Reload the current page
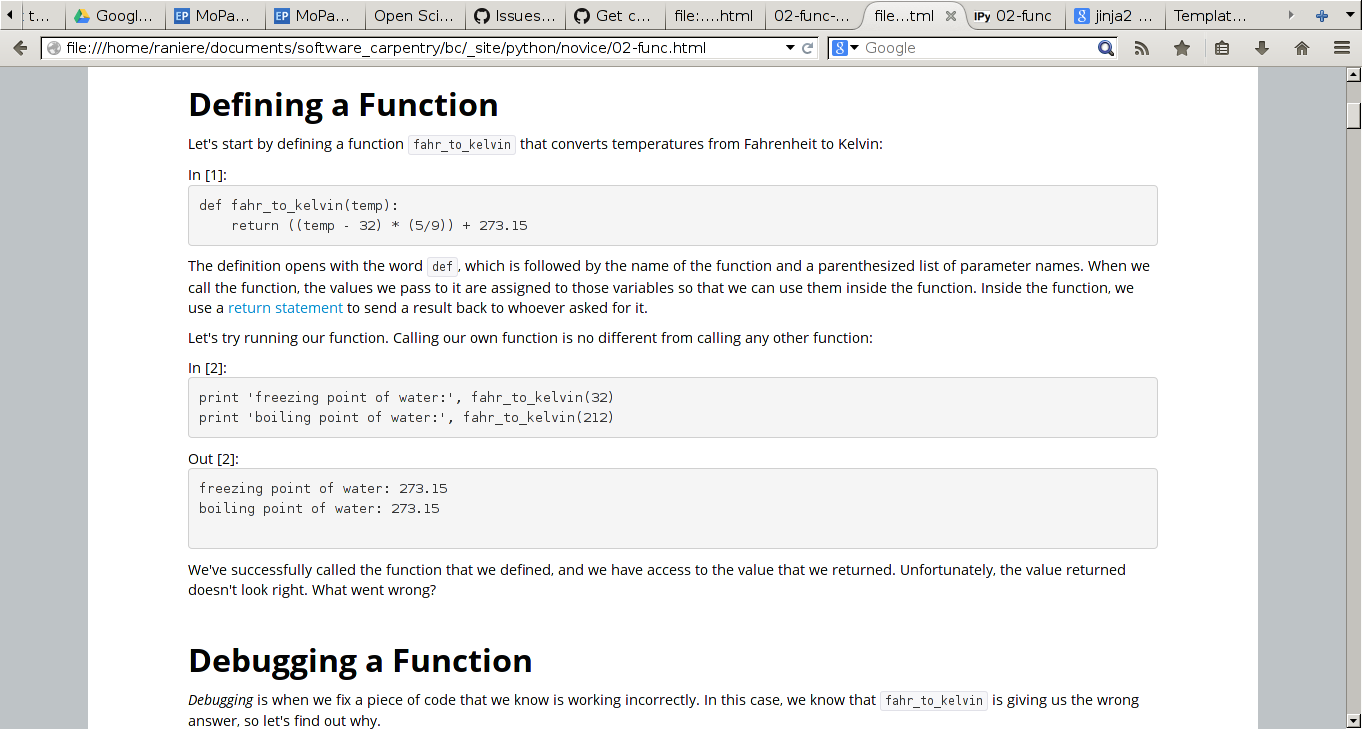 coord(808,48)
